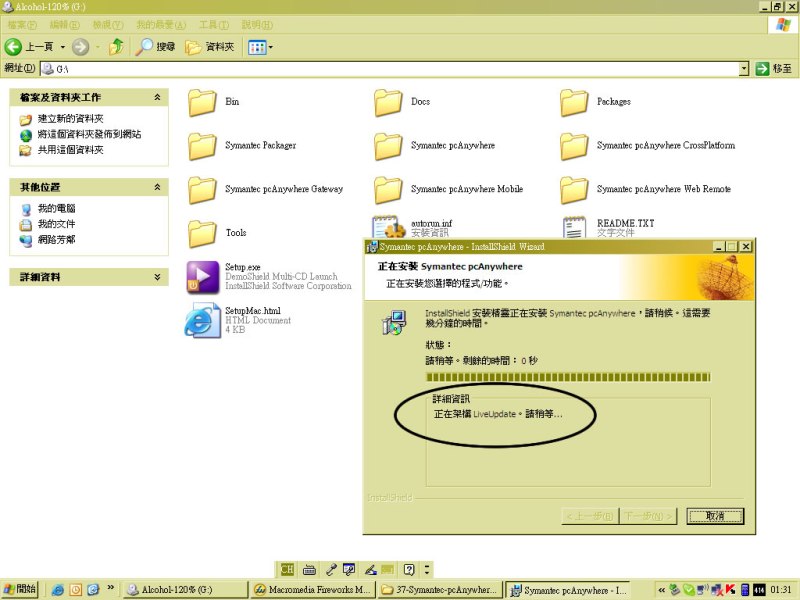Open the Packages folder

coord(595,102)
